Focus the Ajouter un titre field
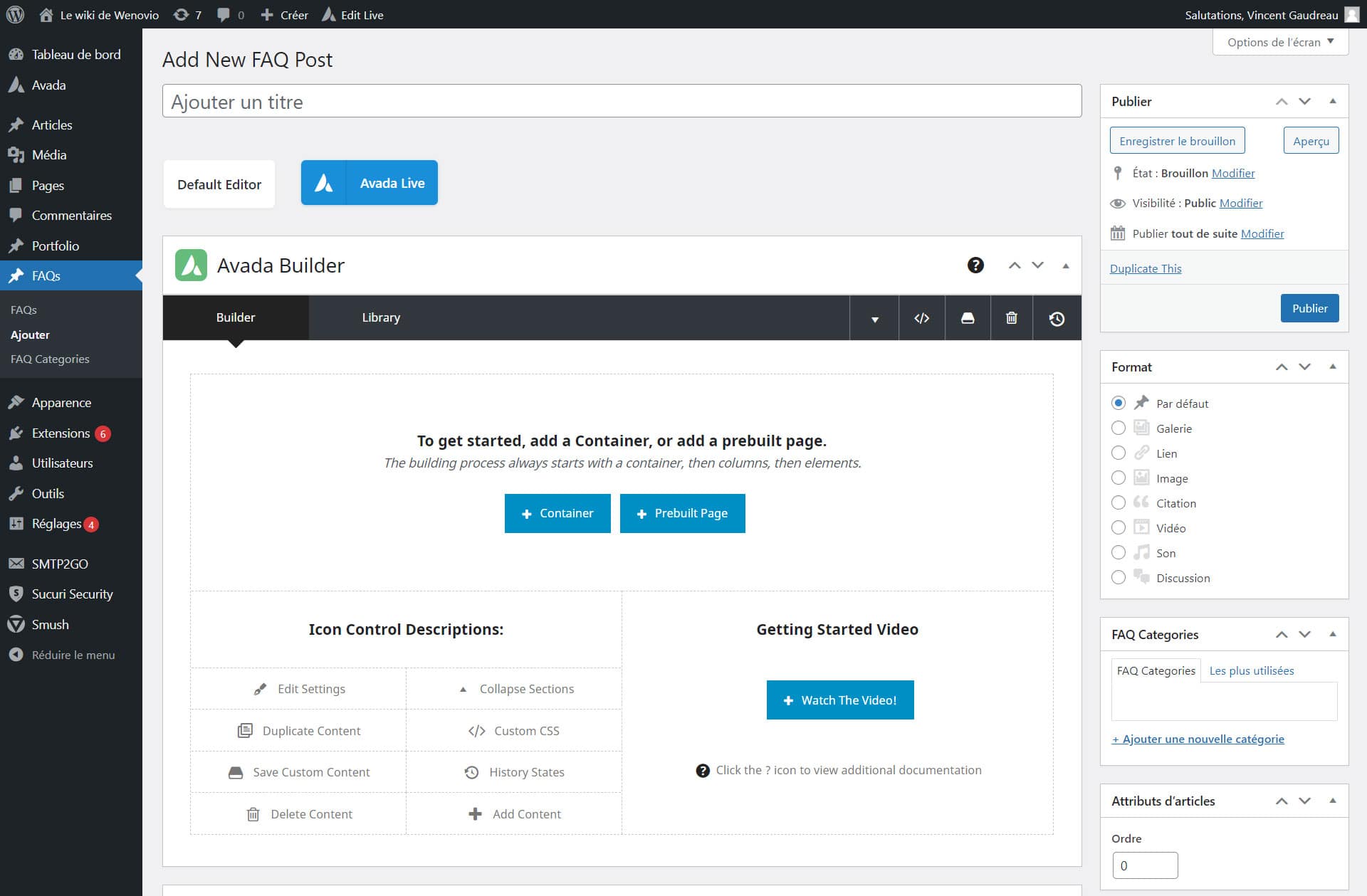Viewport: 1367px width, 896px height. 622,101
